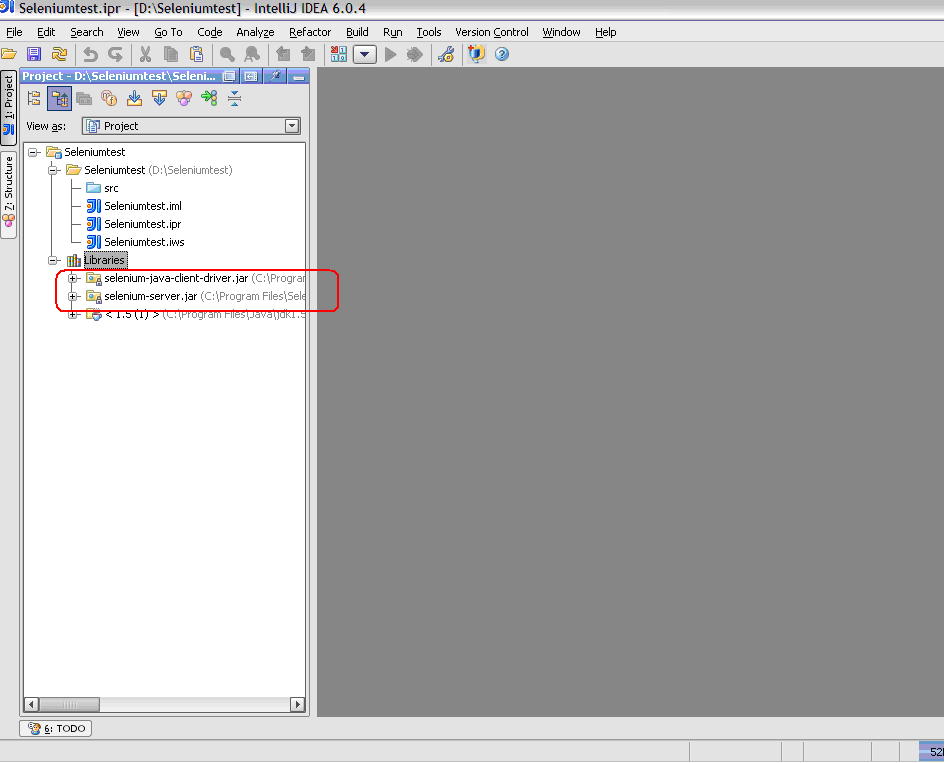Toggle autoscroll to source in Project toolbar

click(x=134, y=98)
